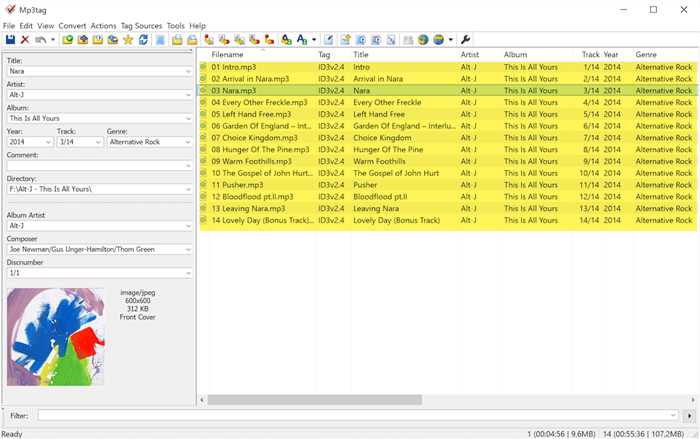Load playlist via the folder-play icon
The height and width of the screenshot is (439, 700).
tap(98, 40)
